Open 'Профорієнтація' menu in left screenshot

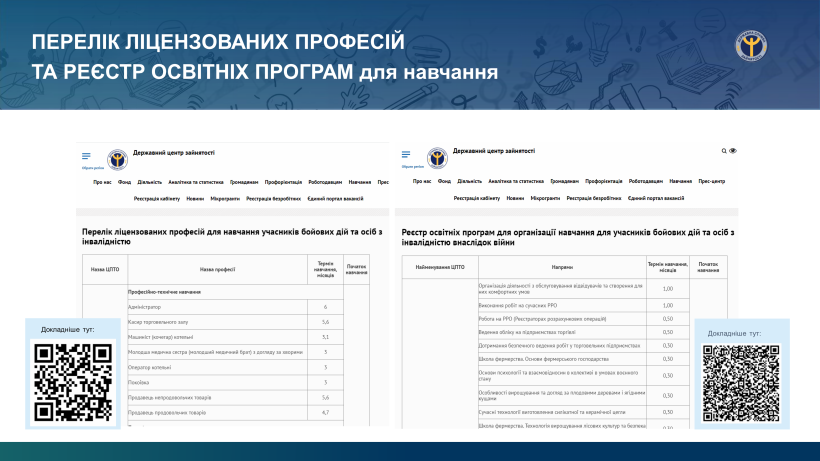pyautogui.click(x=283, y=182)
